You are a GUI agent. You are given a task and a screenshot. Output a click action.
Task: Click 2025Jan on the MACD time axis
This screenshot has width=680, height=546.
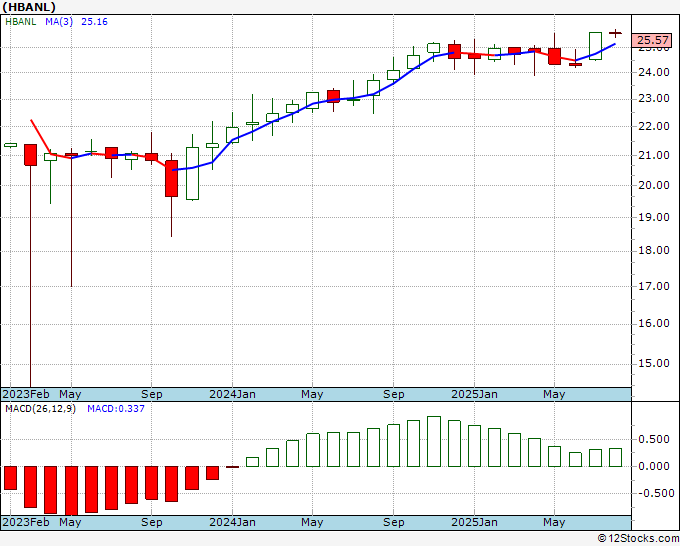click(474, 522)
